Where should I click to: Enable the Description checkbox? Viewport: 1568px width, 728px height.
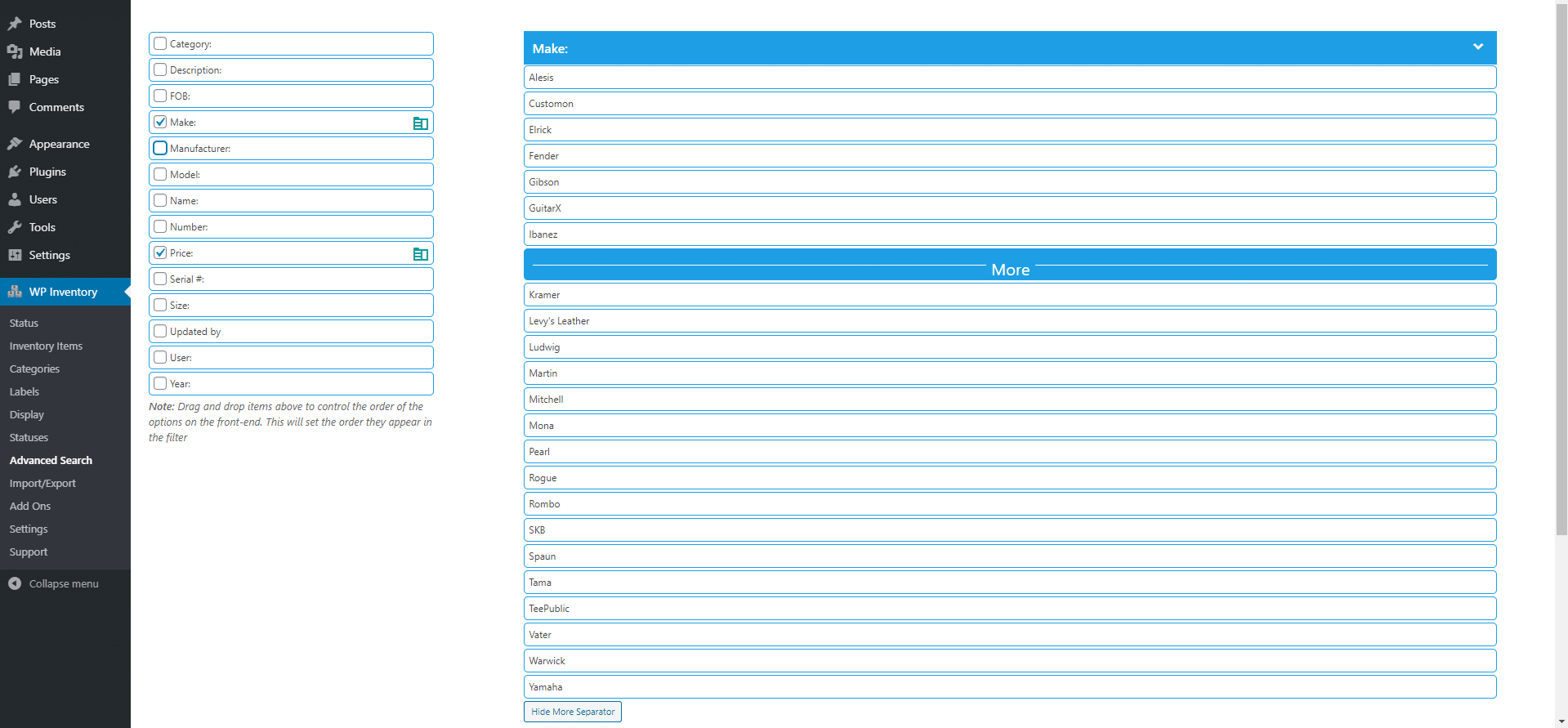pyautogui.click(x=160, y=69)
